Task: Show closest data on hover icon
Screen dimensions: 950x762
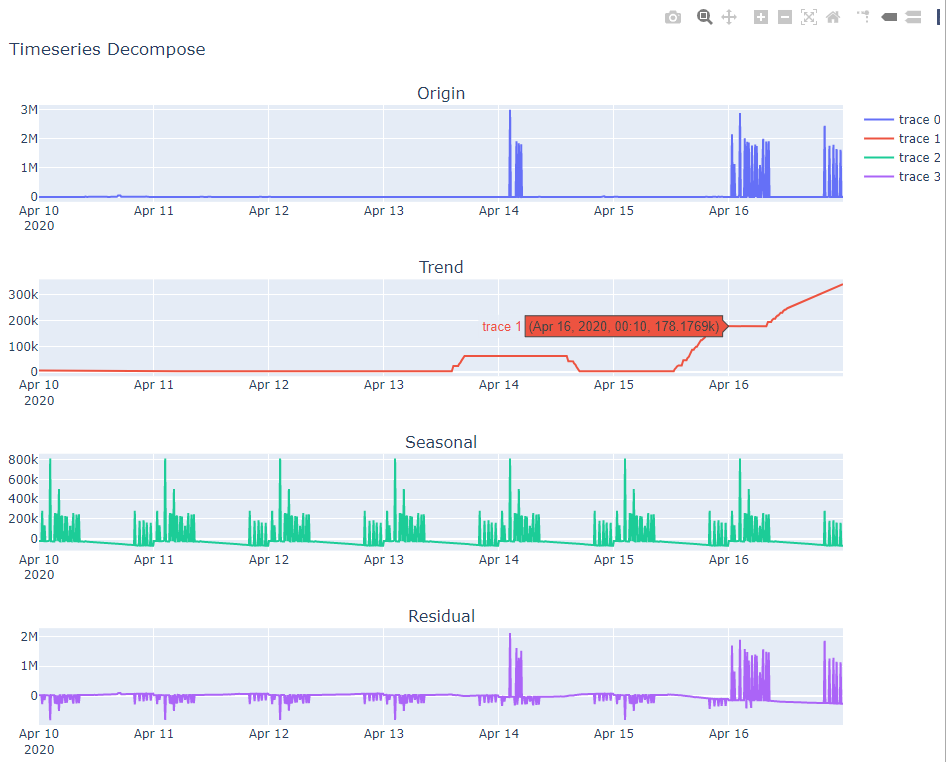Action: pos(889,18)
